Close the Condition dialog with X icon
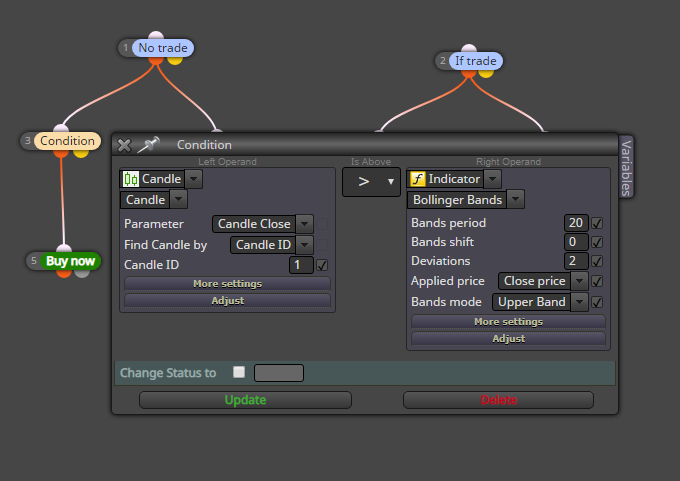The height and width of the screenshot is (481, 680). [124, 145]
